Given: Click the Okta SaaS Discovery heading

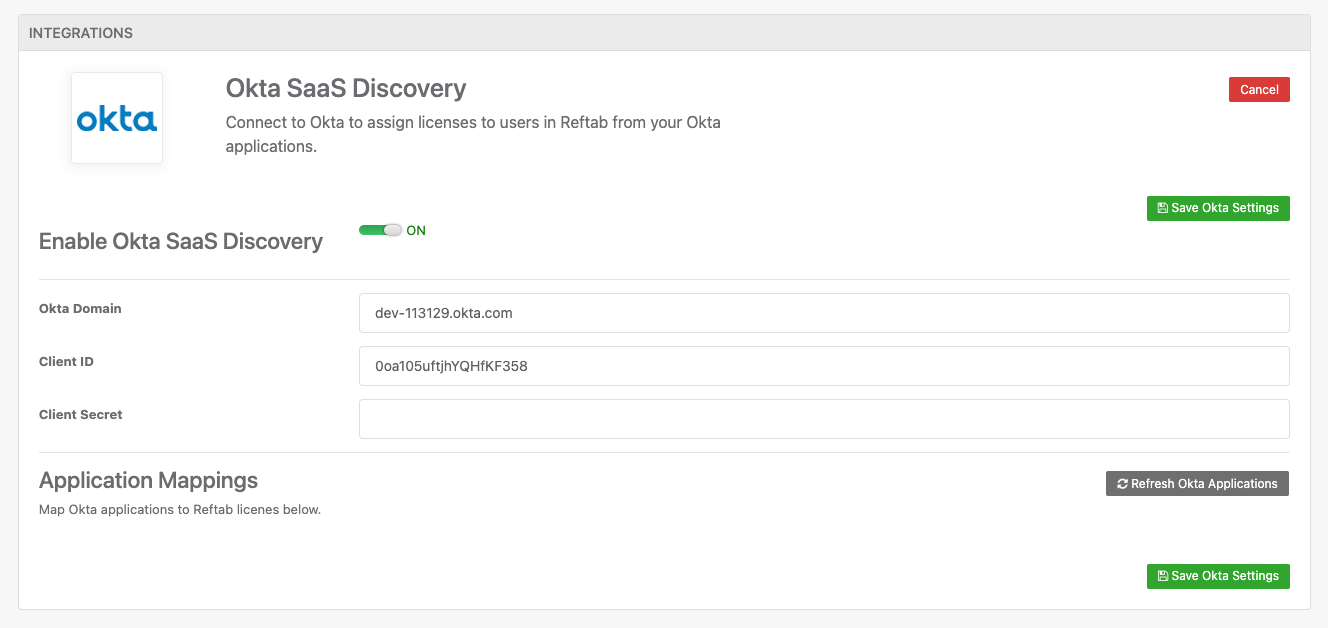Looking at the screenshot, I should pos(346,88).
